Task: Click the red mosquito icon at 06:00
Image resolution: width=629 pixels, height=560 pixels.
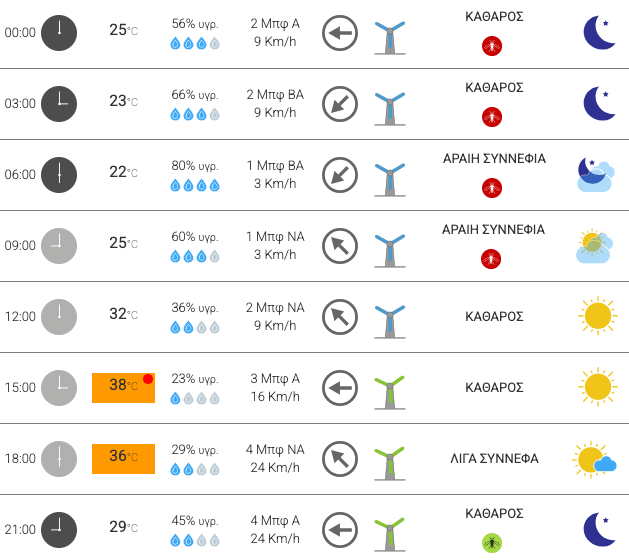Action: (492, 188)
